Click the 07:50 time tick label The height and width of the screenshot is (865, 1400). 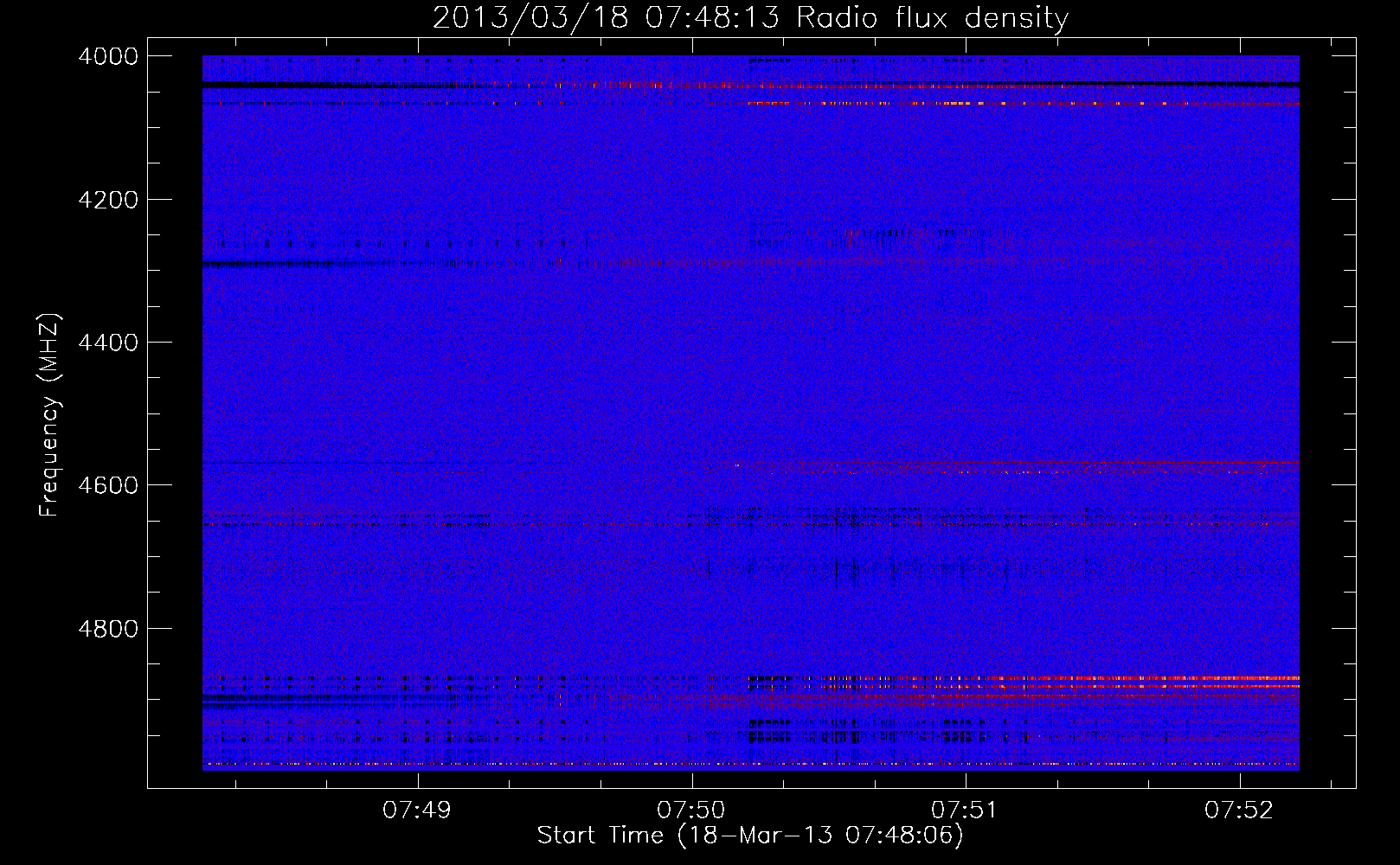(691, 811)
